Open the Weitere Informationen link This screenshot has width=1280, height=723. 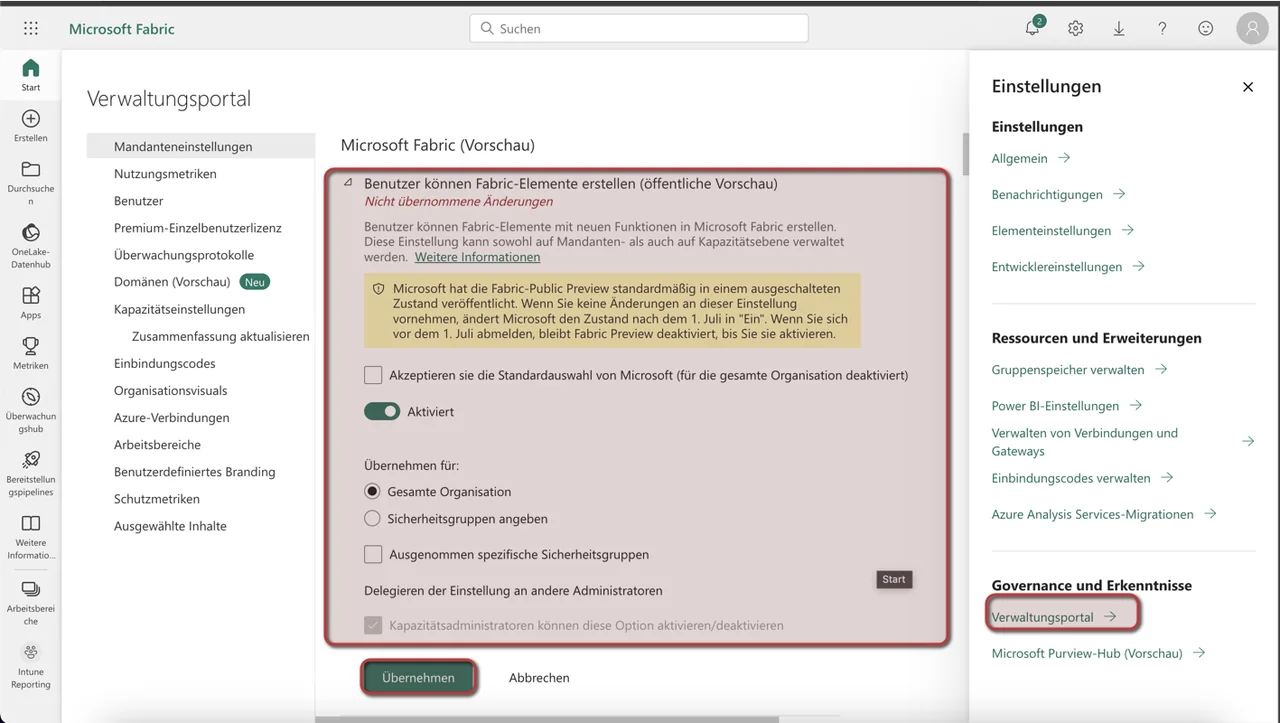tap(477, 257)
